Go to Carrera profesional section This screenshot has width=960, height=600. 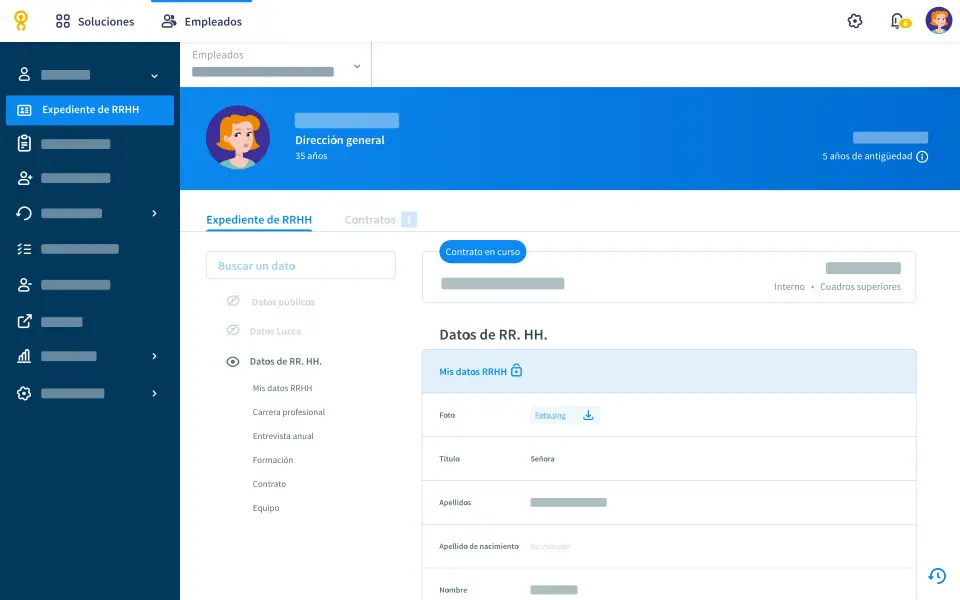tap(288, 412)
